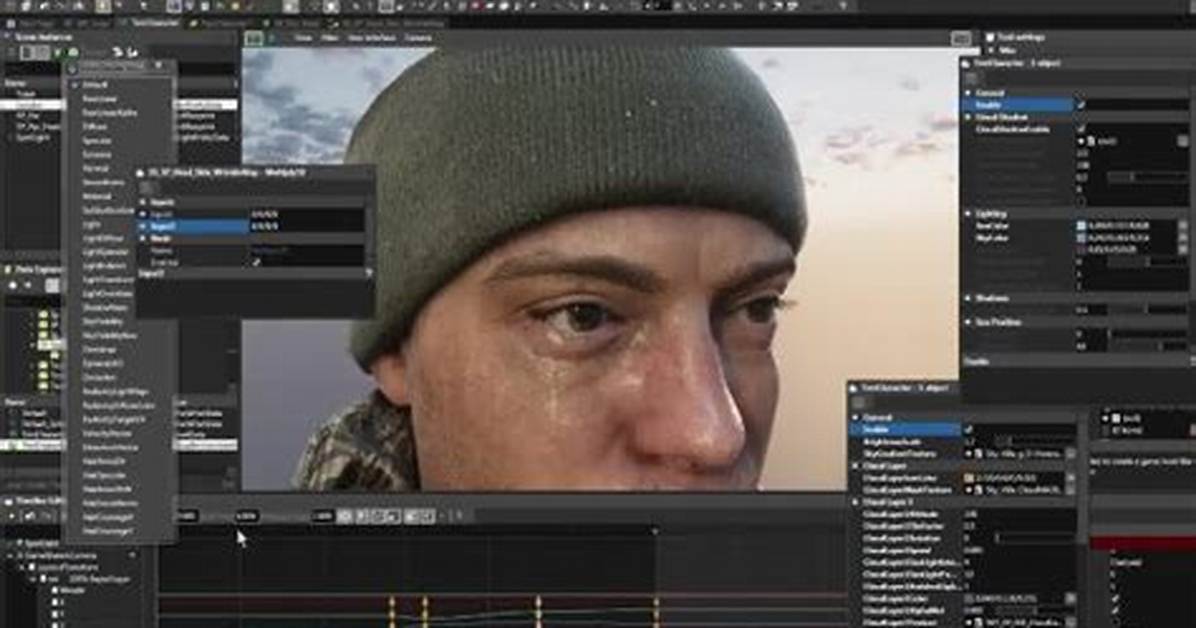This screenshot has height=628, width=1196.
Task: Open the CloudLayerSunColor color swatch
Action: pos(969,478)
